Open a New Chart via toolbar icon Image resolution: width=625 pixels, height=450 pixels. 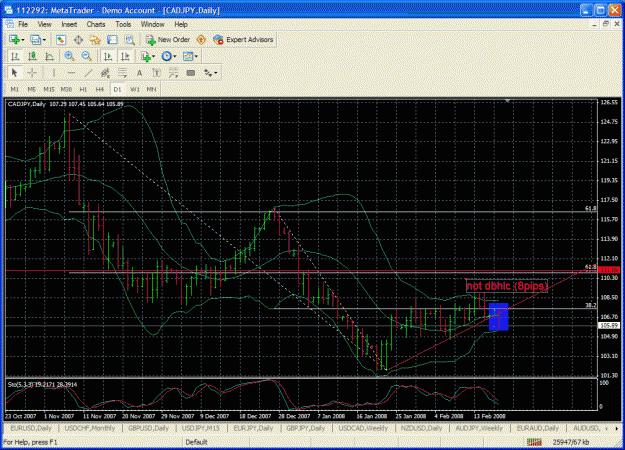pos(14,39)
